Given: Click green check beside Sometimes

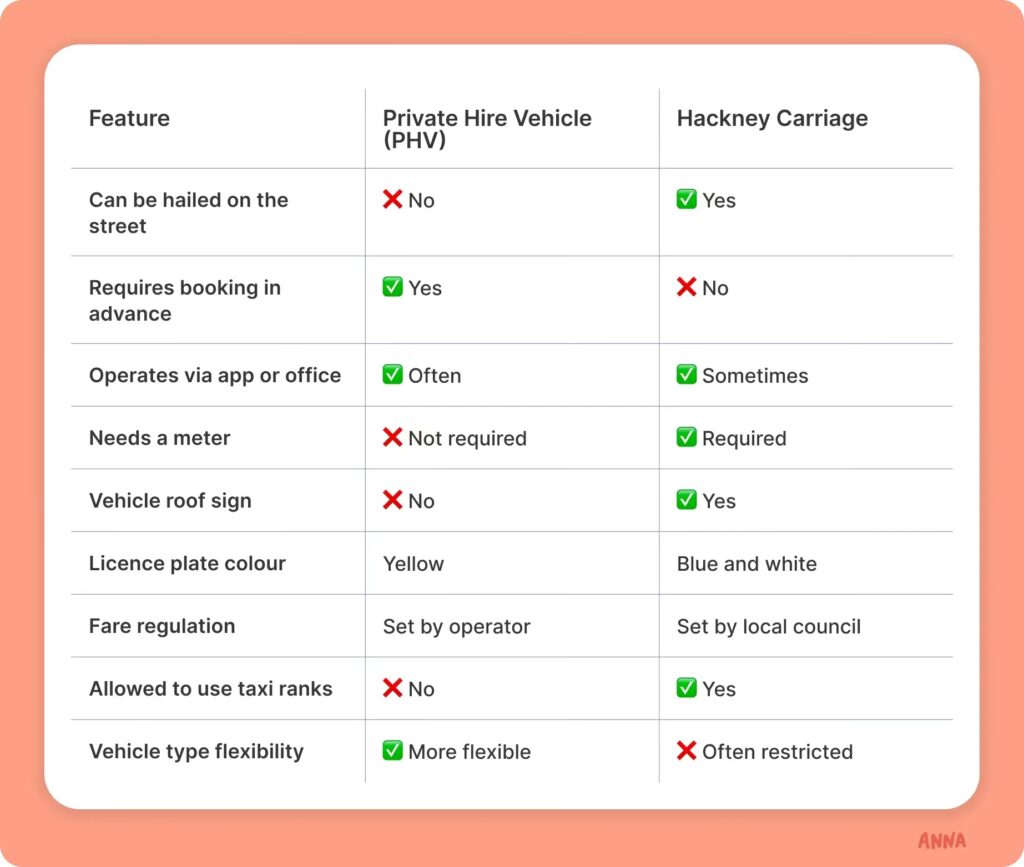Looking at the screenshot, I should pos(687,375).
